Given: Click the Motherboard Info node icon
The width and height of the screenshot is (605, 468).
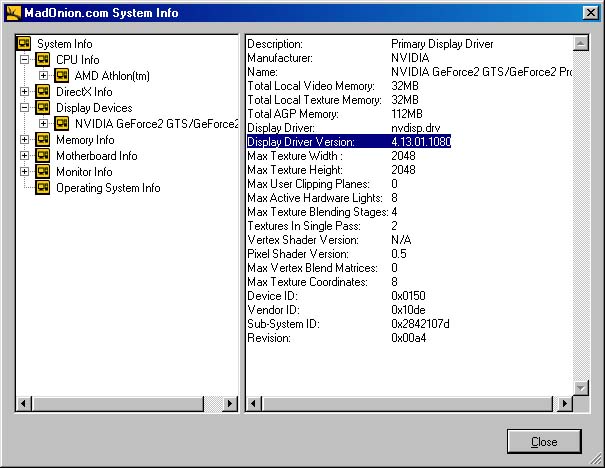Looking at the screenshot, I should 43,156.
